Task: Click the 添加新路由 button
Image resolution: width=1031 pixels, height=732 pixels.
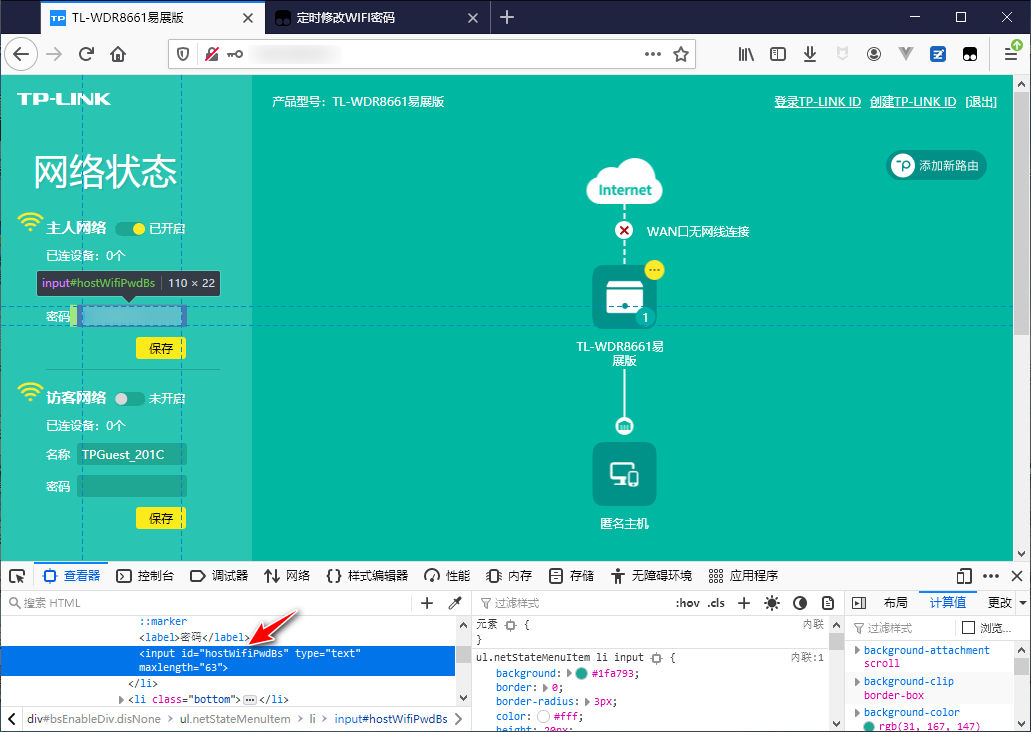Action: (937, 166)
